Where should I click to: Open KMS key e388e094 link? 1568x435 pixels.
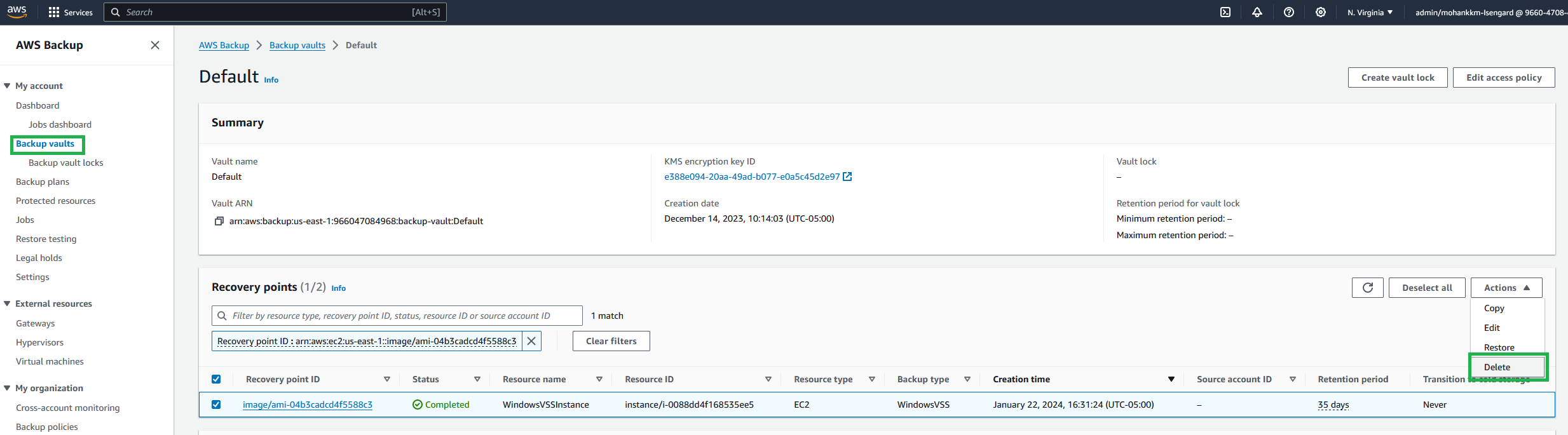tap(752, 177)
